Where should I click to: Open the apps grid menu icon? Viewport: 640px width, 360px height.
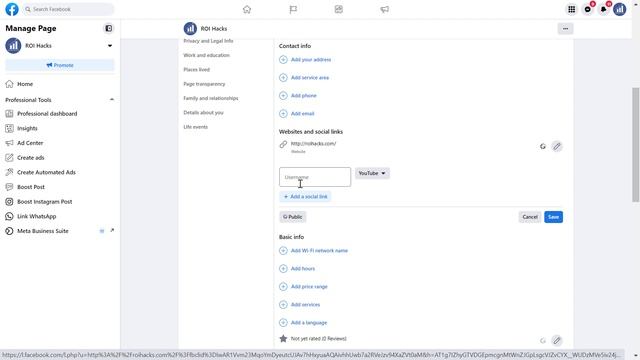point(571,9)
